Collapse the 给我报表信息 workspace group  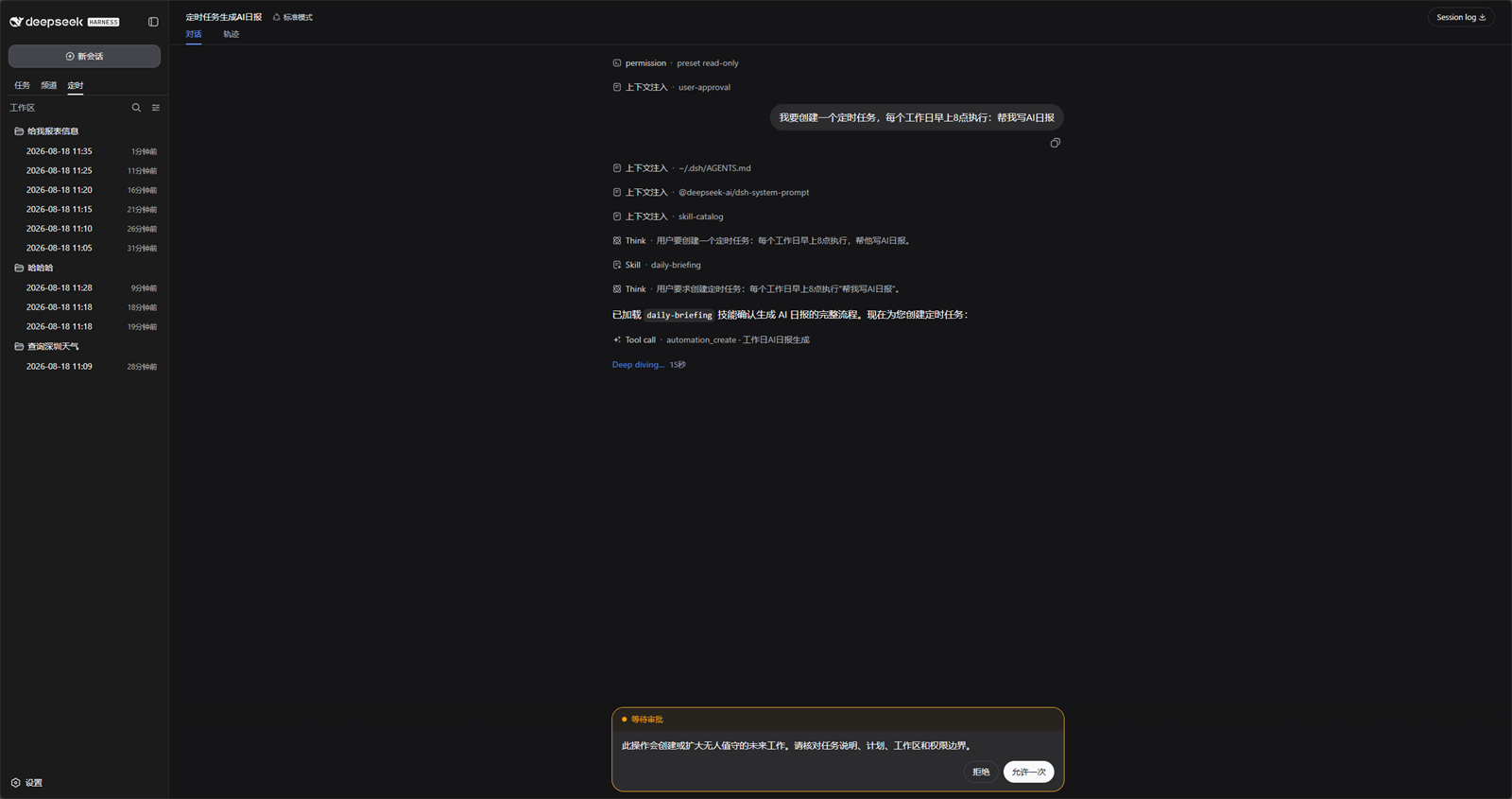pyautogui.click(x=84, y=131)
